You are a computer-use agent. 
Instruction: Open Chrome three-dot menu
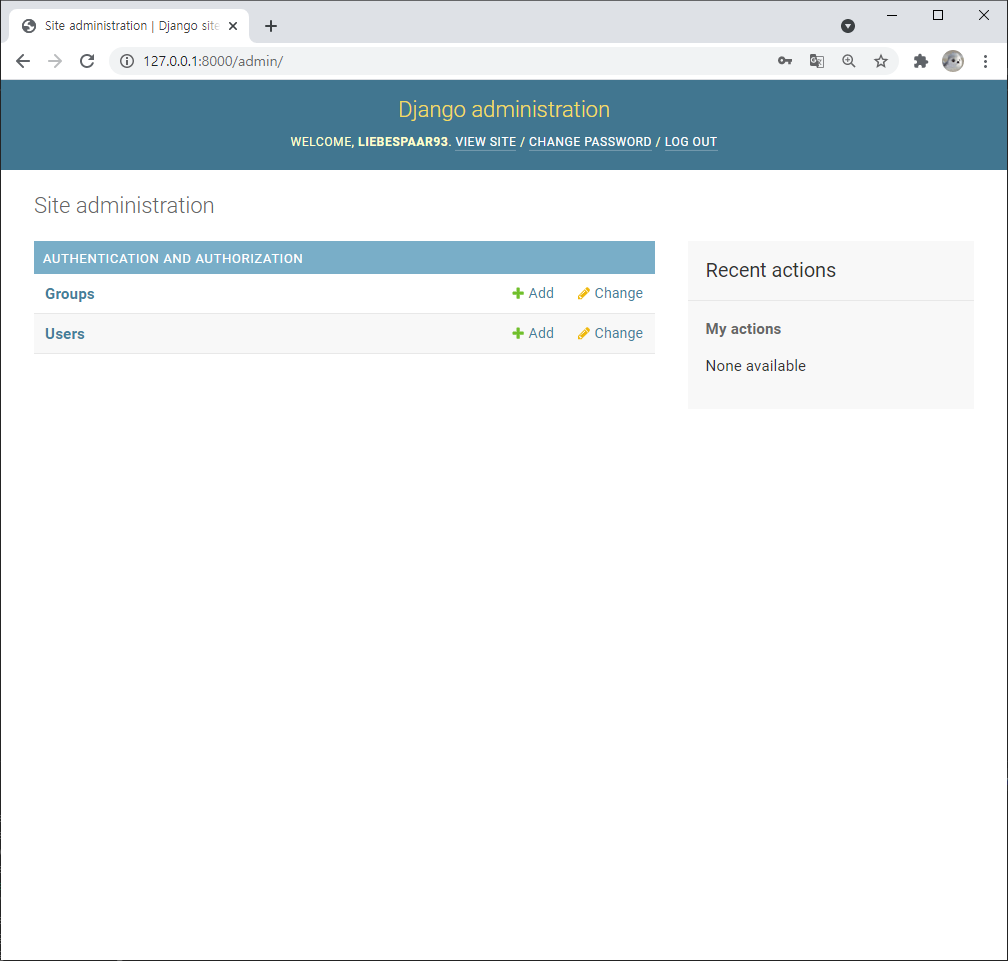coord(985,61)
